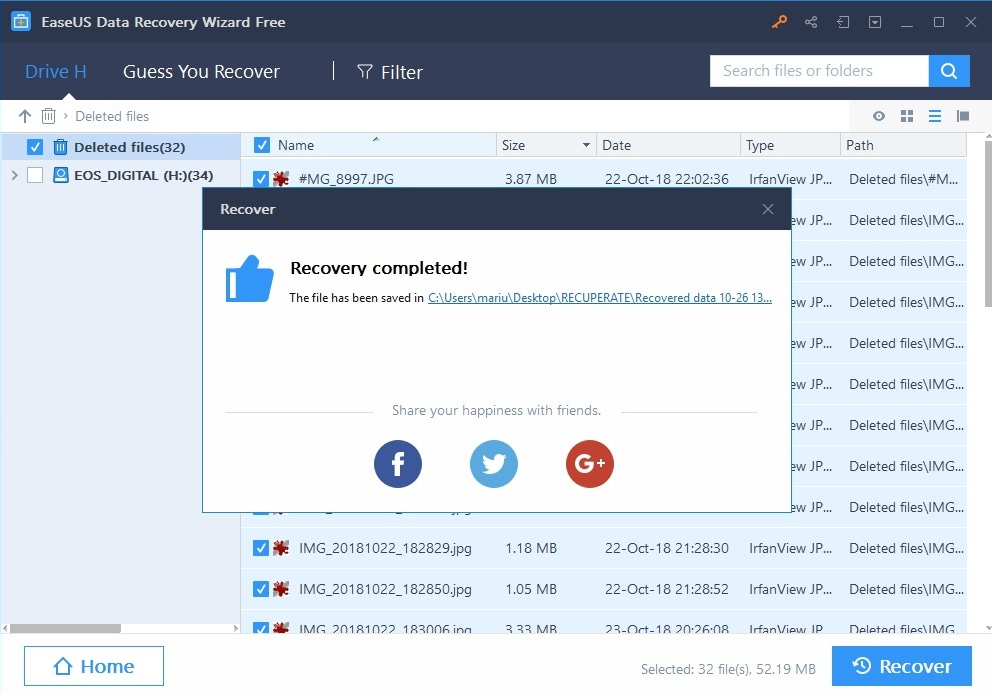Select file name IMG_20181022_182829.jpg
The width and height of the screenshot is (992, 694).
(385, 548)
